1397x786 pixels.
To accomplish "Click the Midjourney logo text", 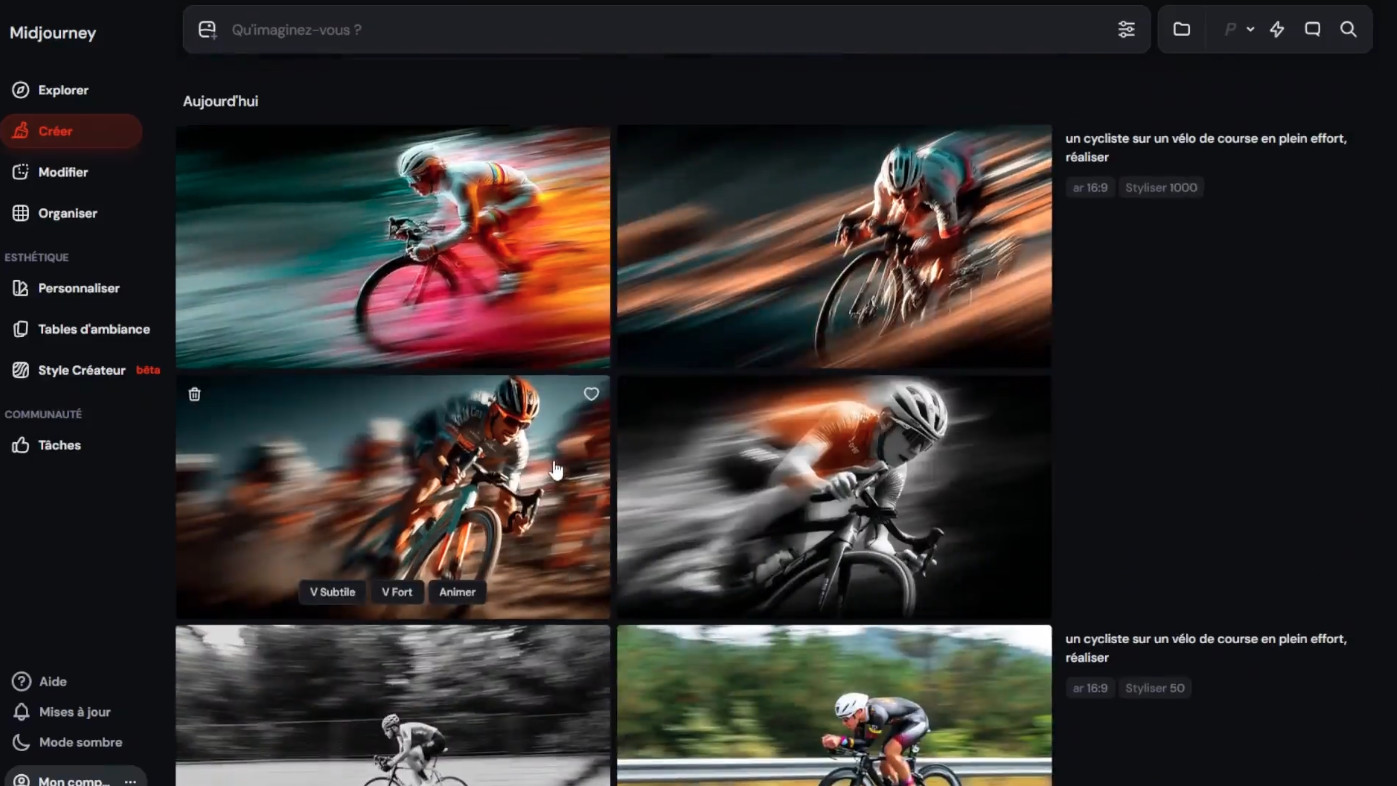I will pos(53,33).
